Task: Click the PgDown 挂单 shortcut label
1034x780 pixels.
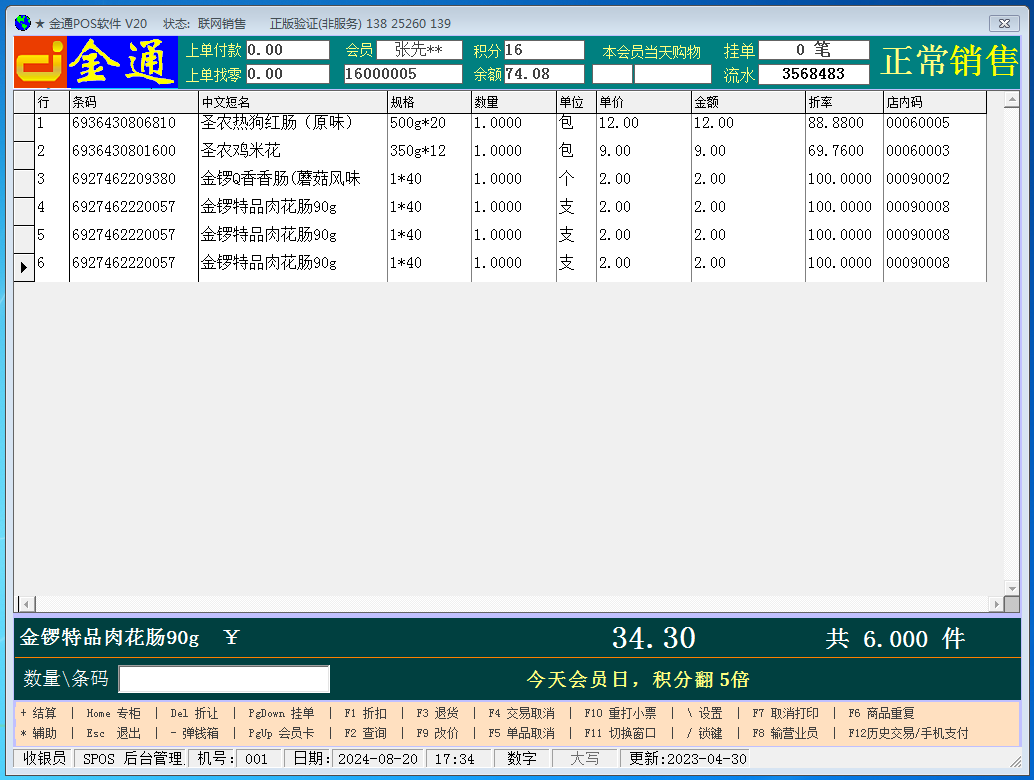Action: click(x=281, y=713)
